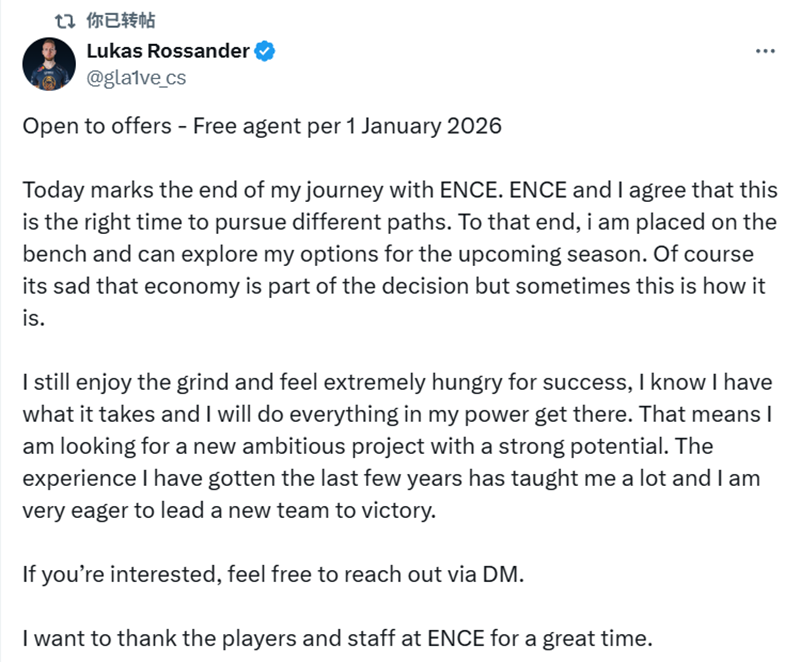Open Lukas Rossander's profile avatar
The image size is (800, 662).
coord(49,64)
